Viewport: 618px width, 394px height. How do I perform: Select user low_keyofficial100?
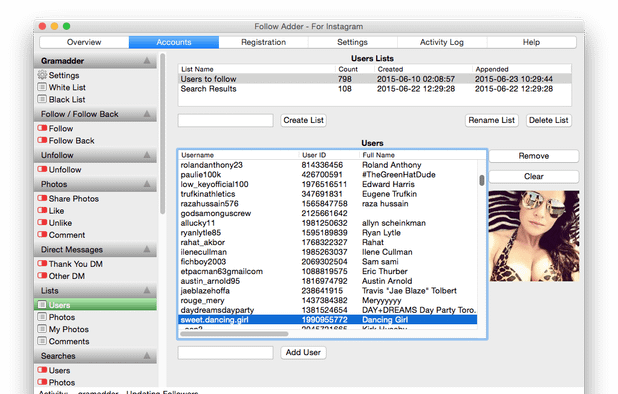click(x=328, y=184)
